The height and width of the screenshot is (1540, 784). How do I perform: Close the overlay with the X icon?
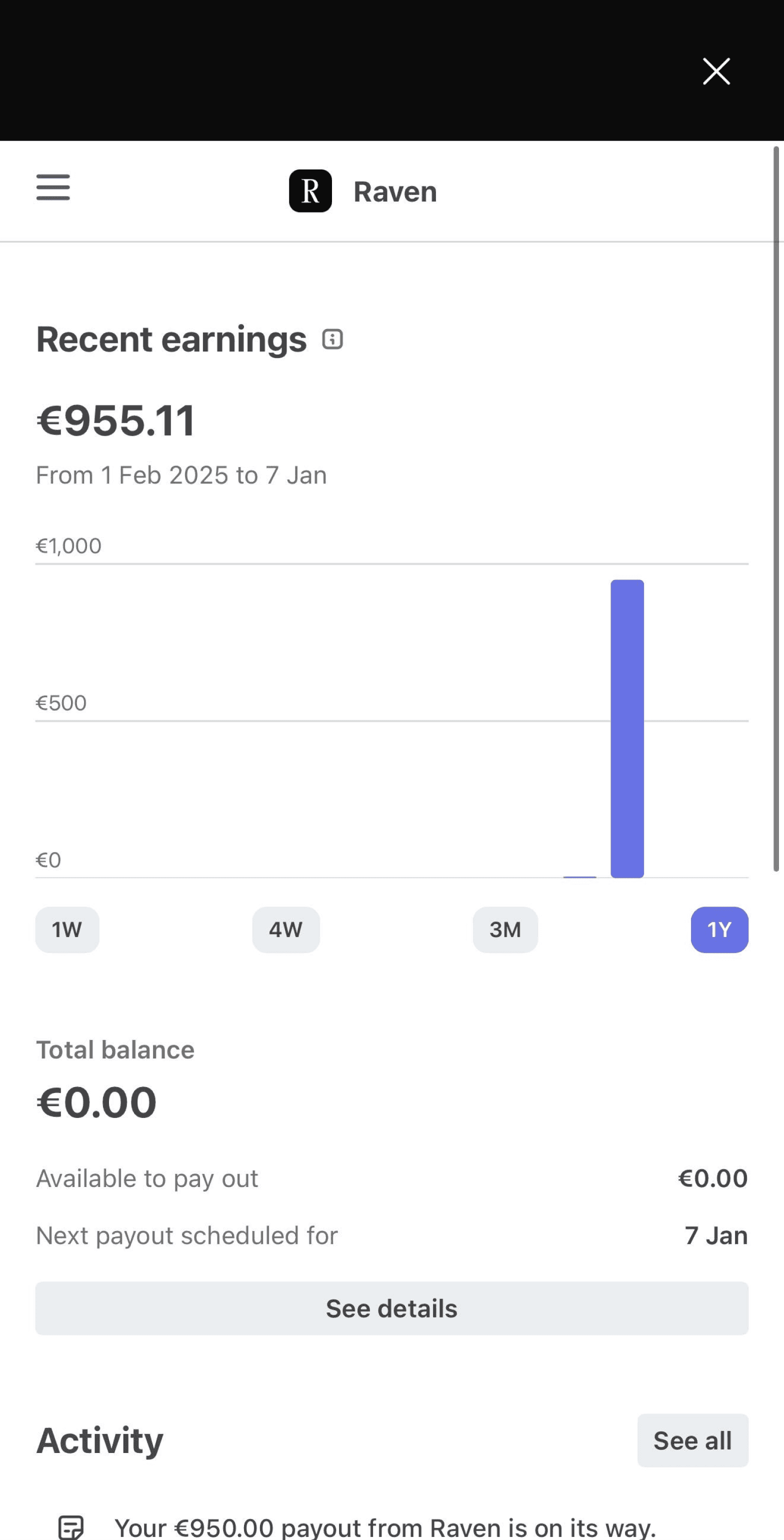coord(716,71)
